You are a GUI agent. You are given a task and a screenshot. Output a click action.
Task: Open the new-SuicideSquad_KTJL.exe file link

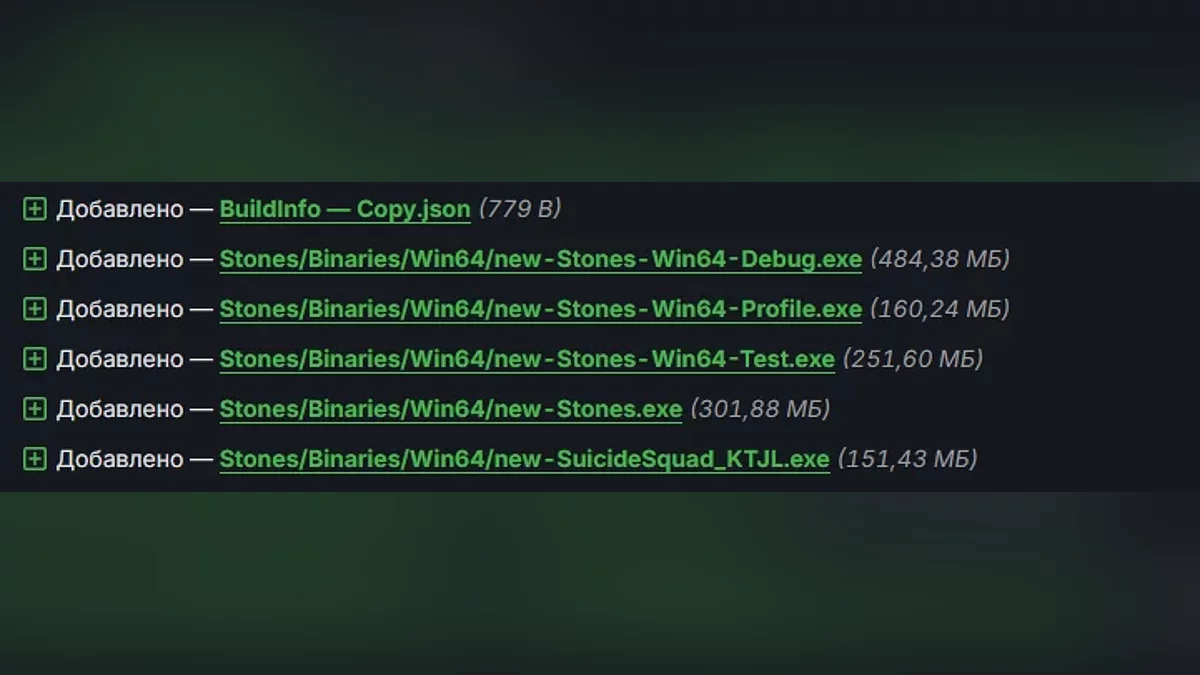(x=525, y=459)
